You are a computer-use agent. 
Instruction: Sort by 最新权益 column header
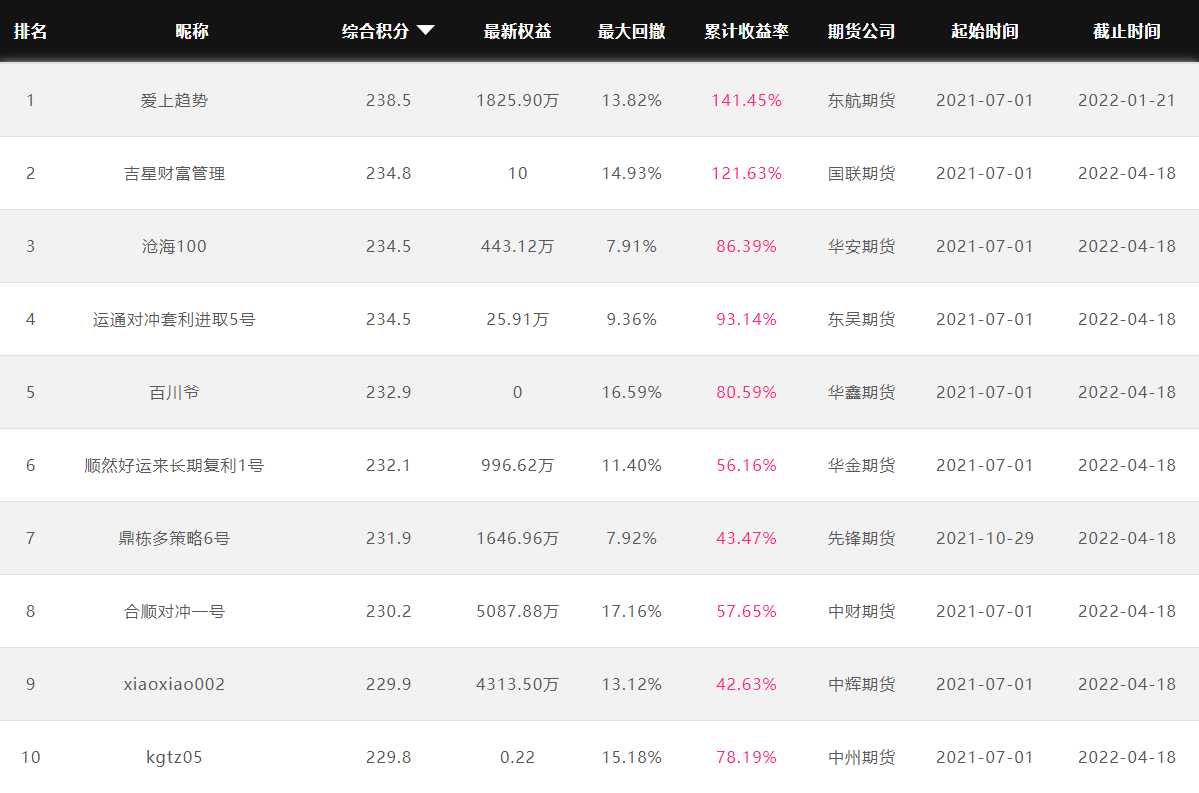518,31
